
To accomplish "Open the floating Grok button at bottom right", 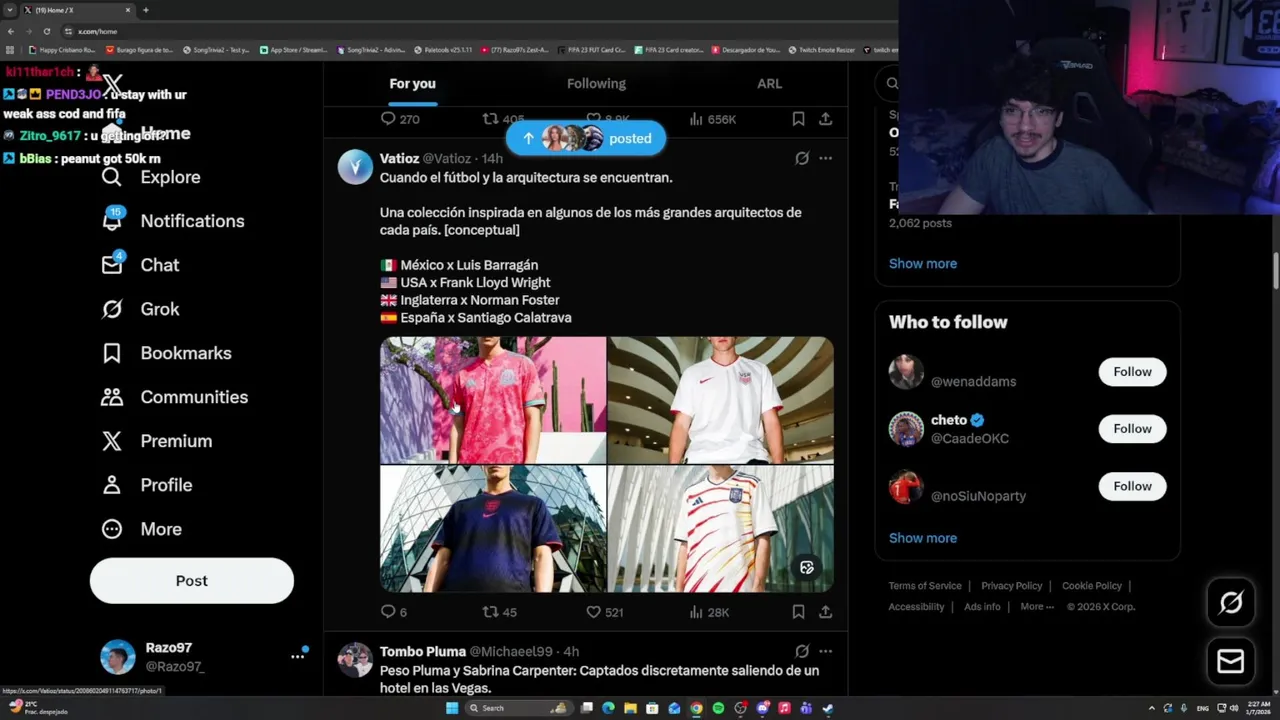I will pyautogui.click(x=1230, y=602).
